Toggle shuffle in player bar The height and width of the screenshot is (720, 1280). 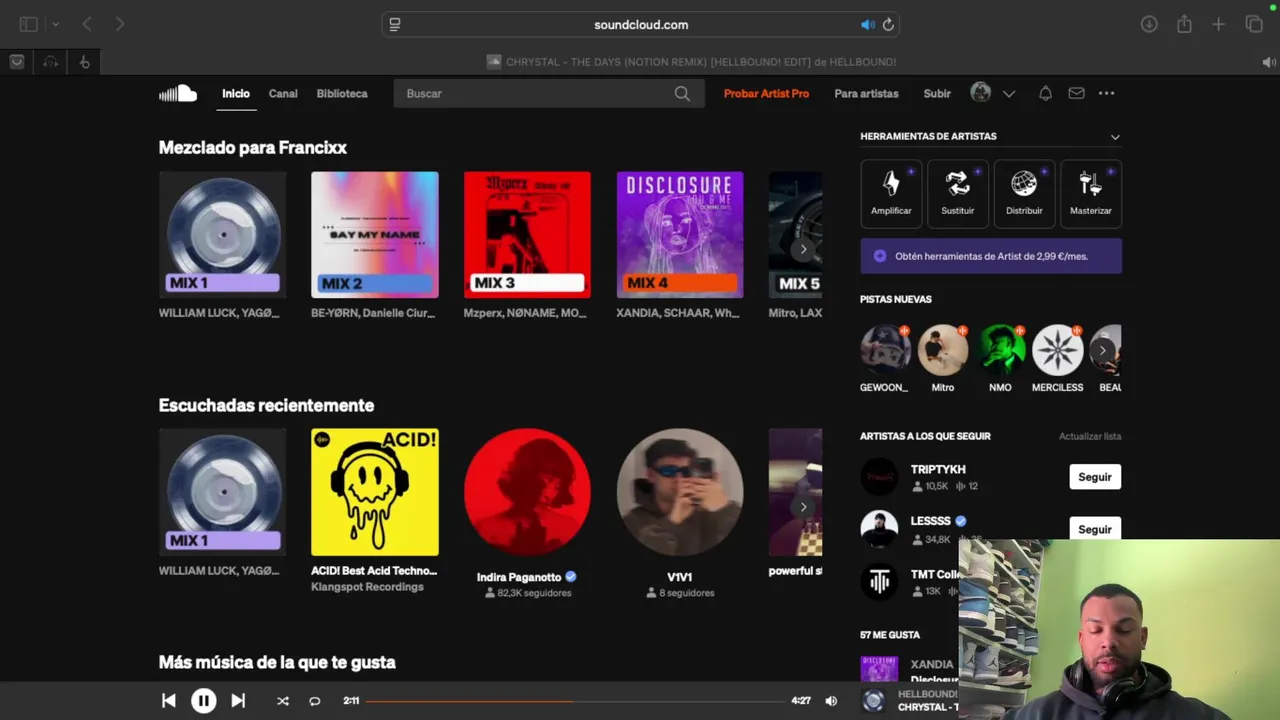click(x=283, y=701)
